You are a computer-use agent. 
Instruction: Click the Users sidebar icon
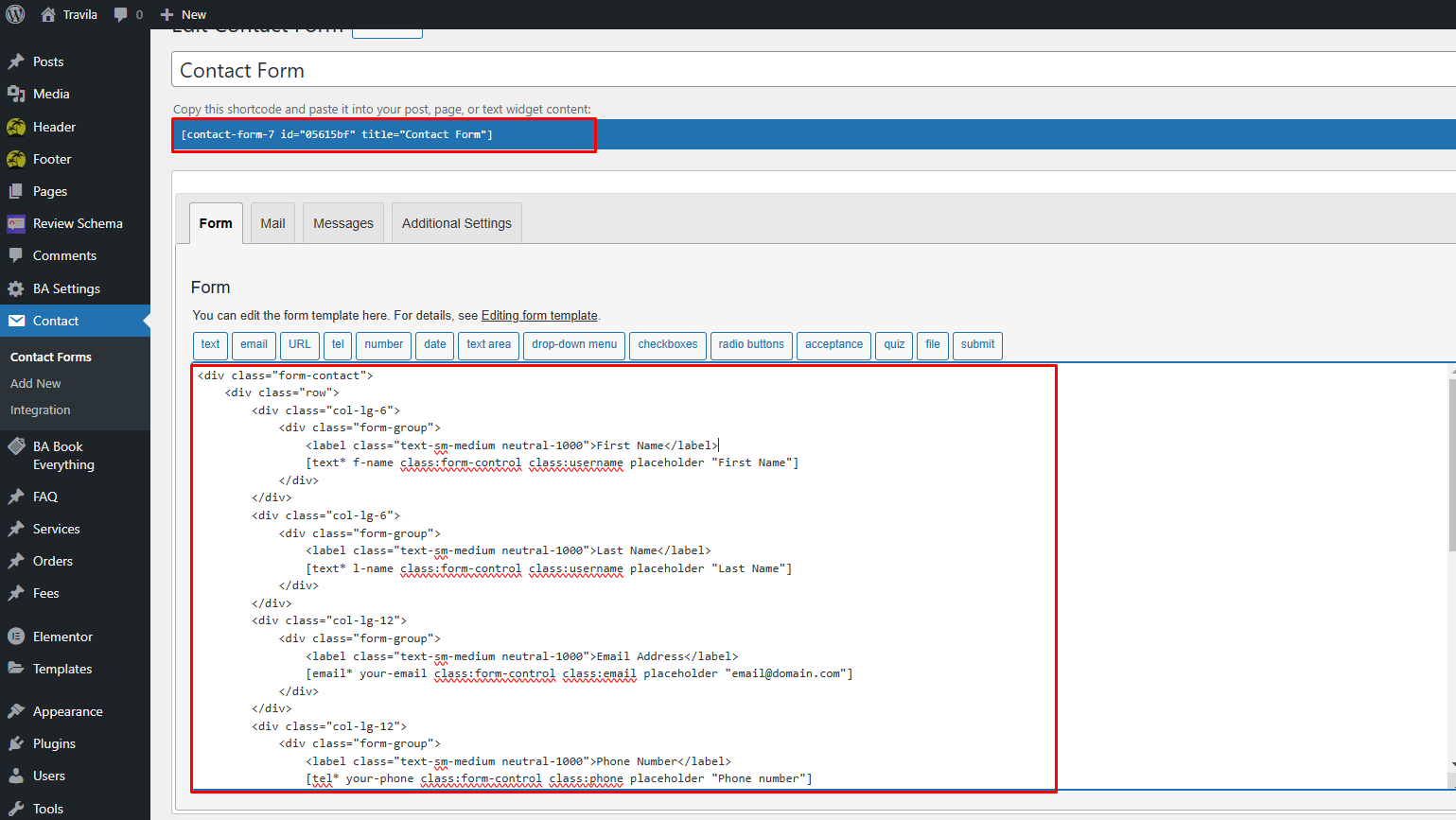click(16, 776)
